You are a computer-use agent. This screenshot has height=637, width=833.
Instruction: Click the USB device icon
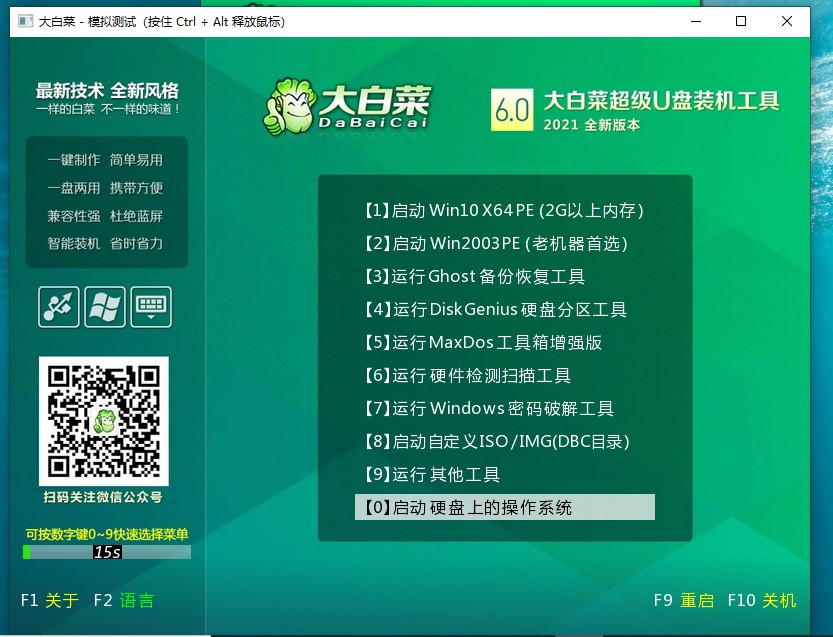click(x=58, y=308)
